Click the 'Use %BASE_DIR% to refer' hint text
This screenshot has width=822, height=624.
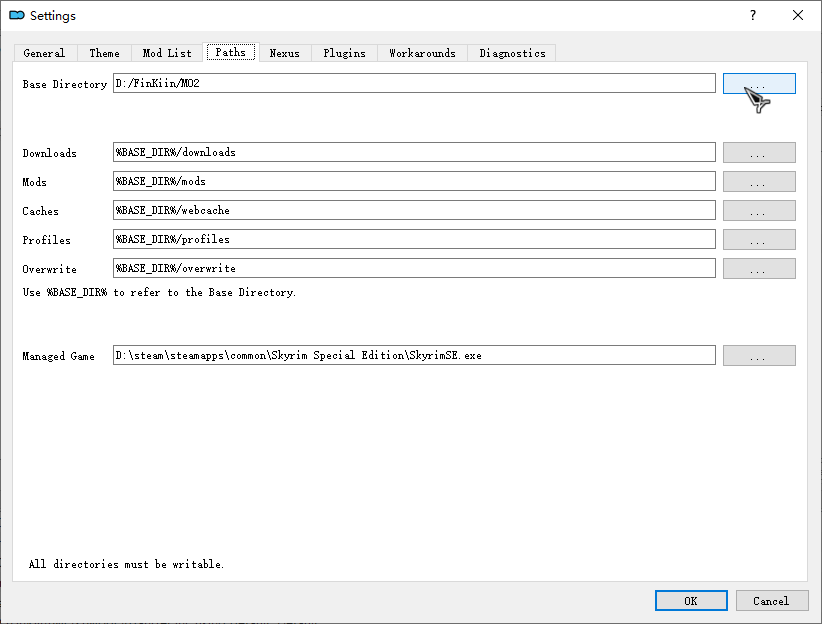coord(159,293)
